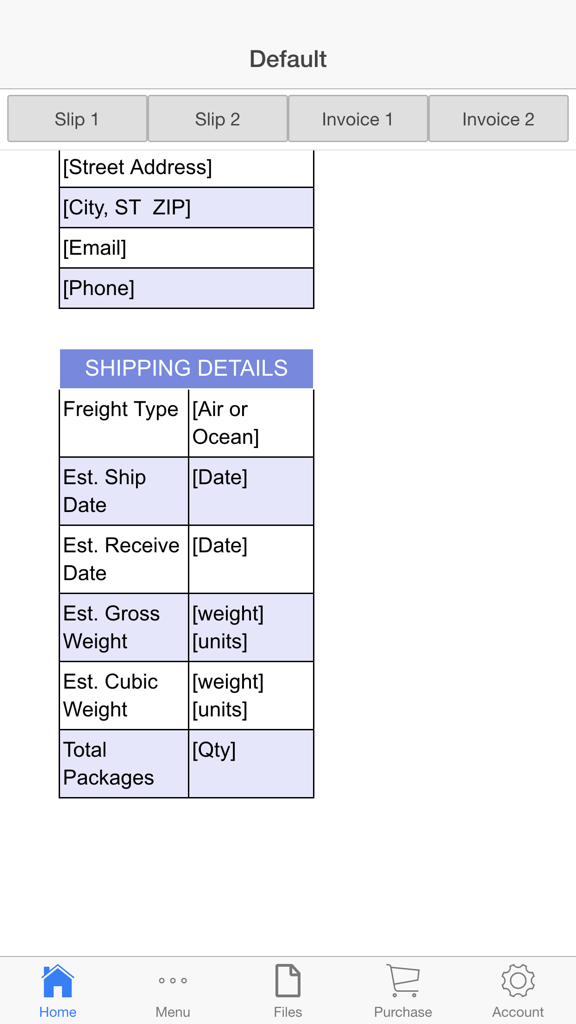Select the Email placeholder field

(x=186, y=248)
